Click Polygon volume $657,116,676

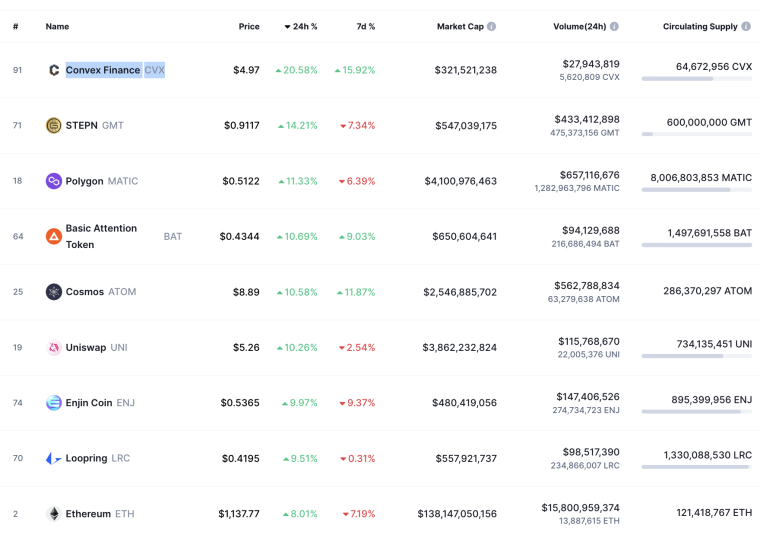point(589,175)
